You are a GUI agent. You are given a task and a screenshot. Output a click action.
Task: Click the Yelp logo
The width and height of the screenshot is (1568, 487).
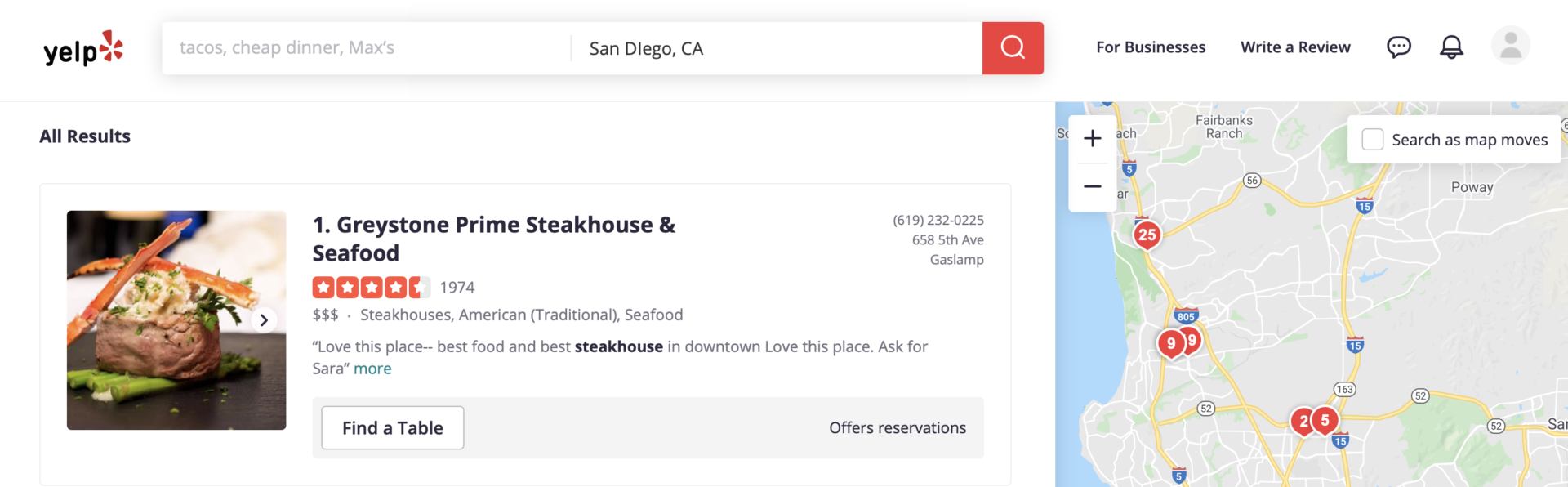[83, 48]
